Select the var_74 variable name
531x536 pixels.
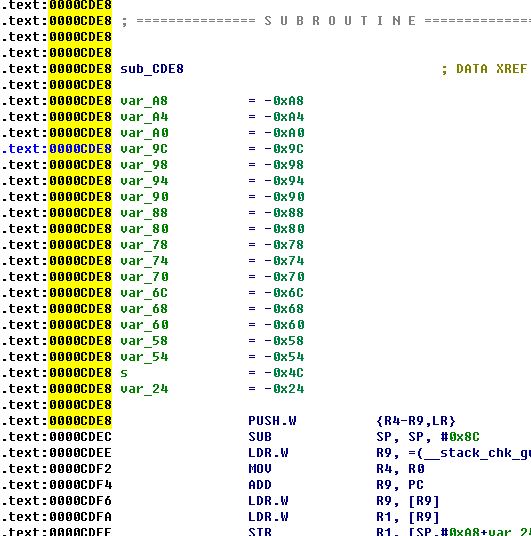click(x=144, y=261)
